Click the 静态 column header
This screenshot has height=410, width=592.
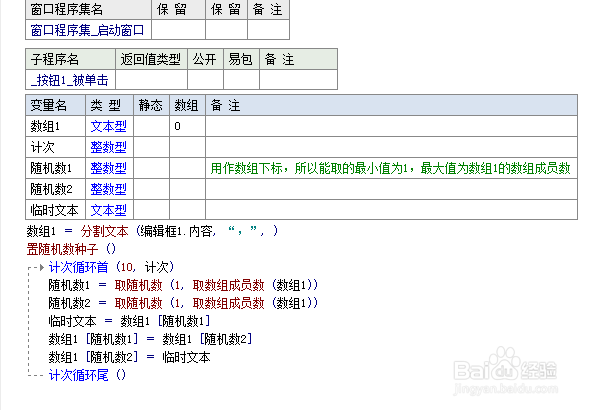[x=151, y=105]
